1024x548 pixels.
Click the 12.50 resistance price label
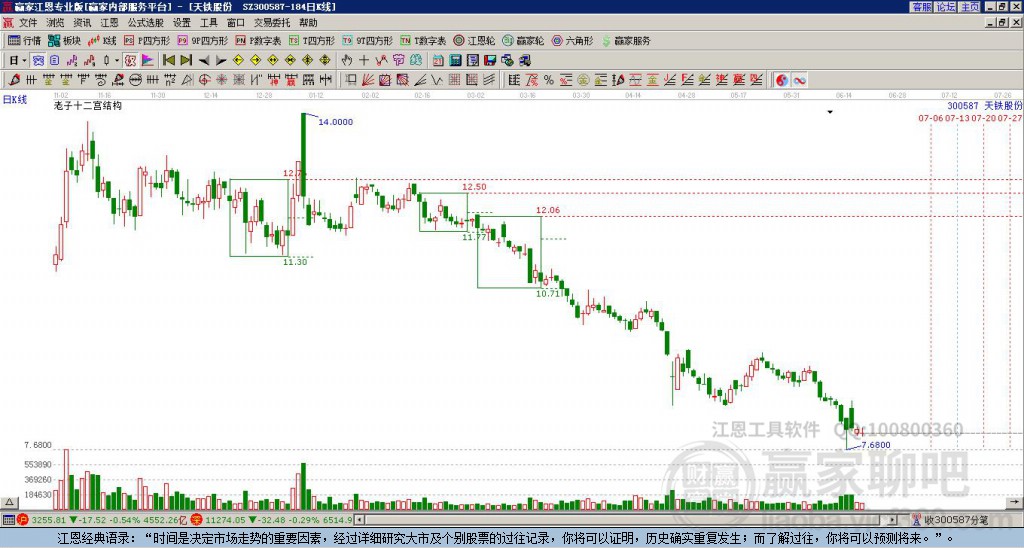474,187
